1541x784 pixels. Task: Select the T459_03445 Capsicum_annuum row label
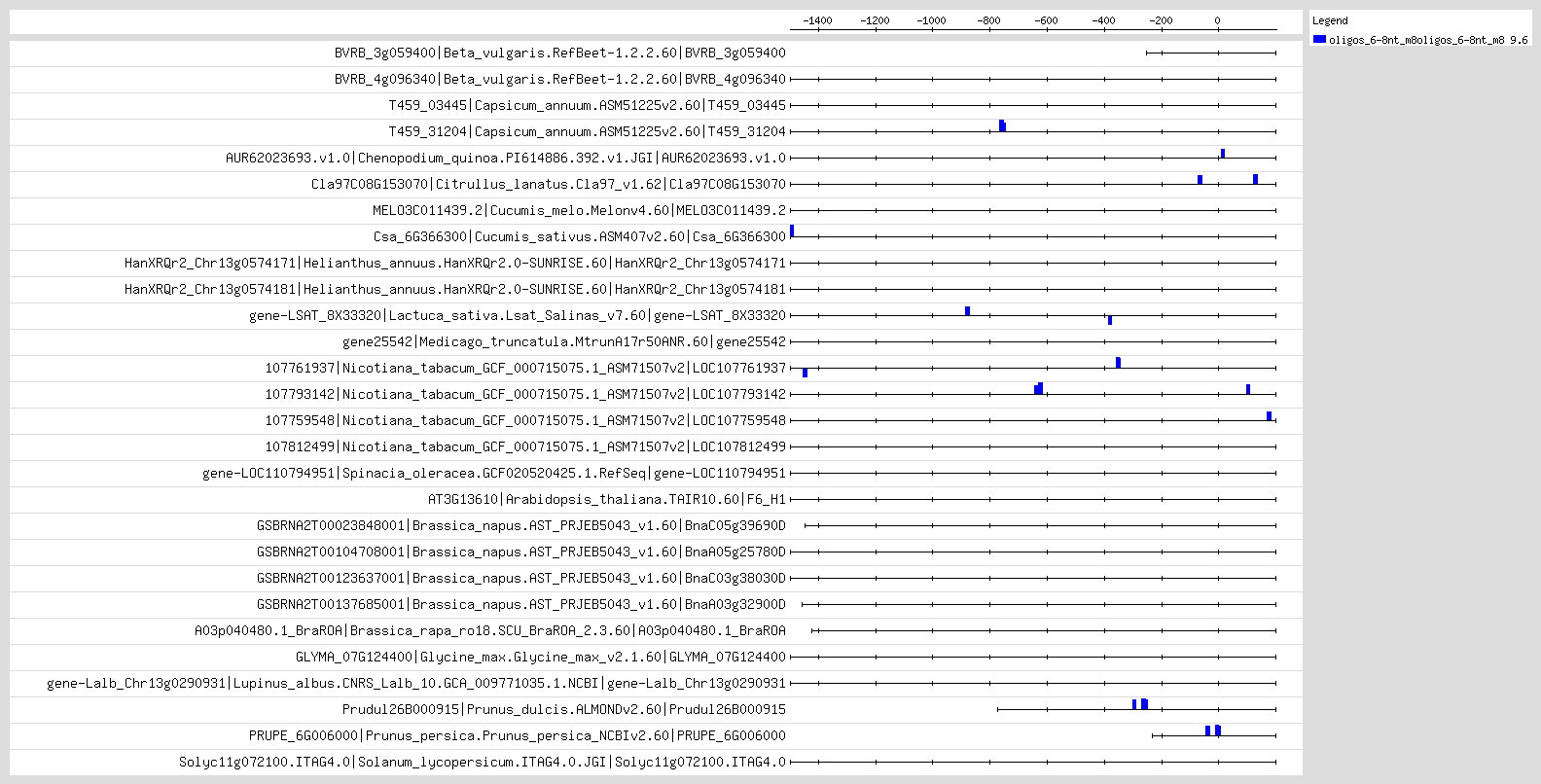point(588,105)
